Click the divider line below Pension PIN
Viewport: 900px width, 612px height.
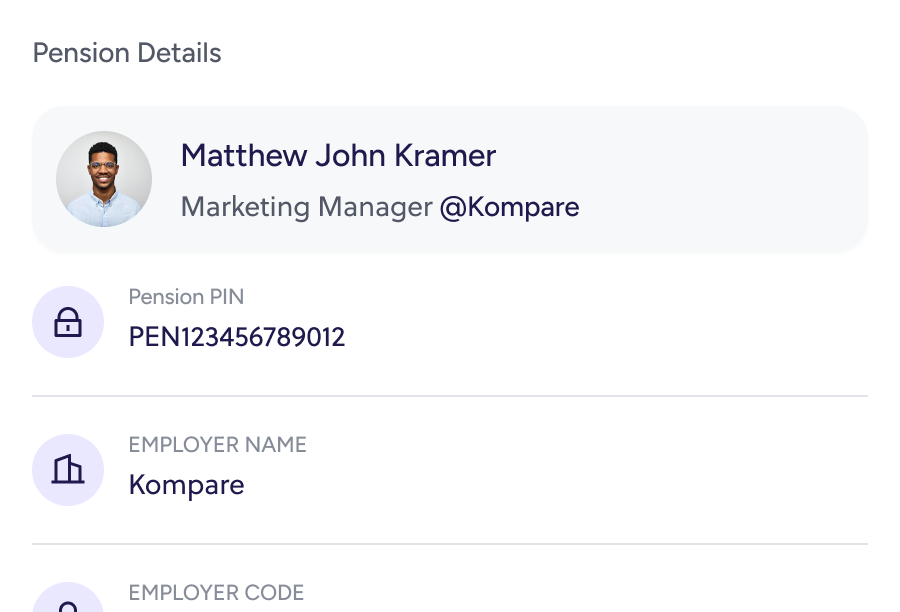pos(450,396)
